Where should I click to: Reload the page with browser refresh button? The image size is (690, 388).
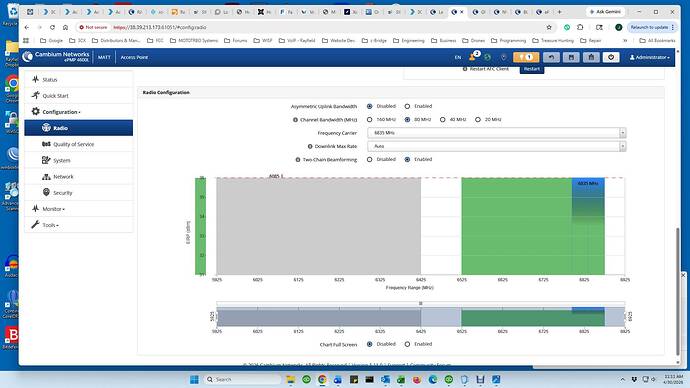pyautogui.click(x=52, y=27)
